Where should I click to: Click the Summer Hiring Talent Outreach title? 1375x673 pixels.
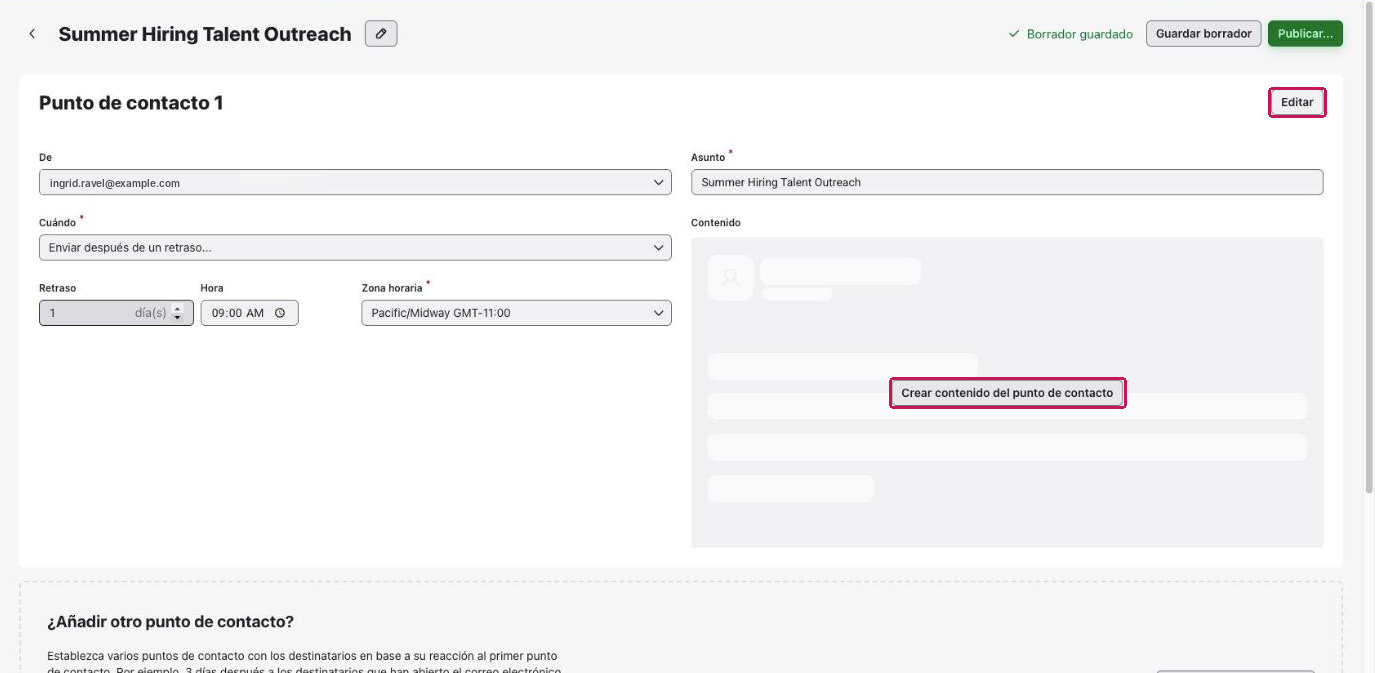click(x=205, y=34)
